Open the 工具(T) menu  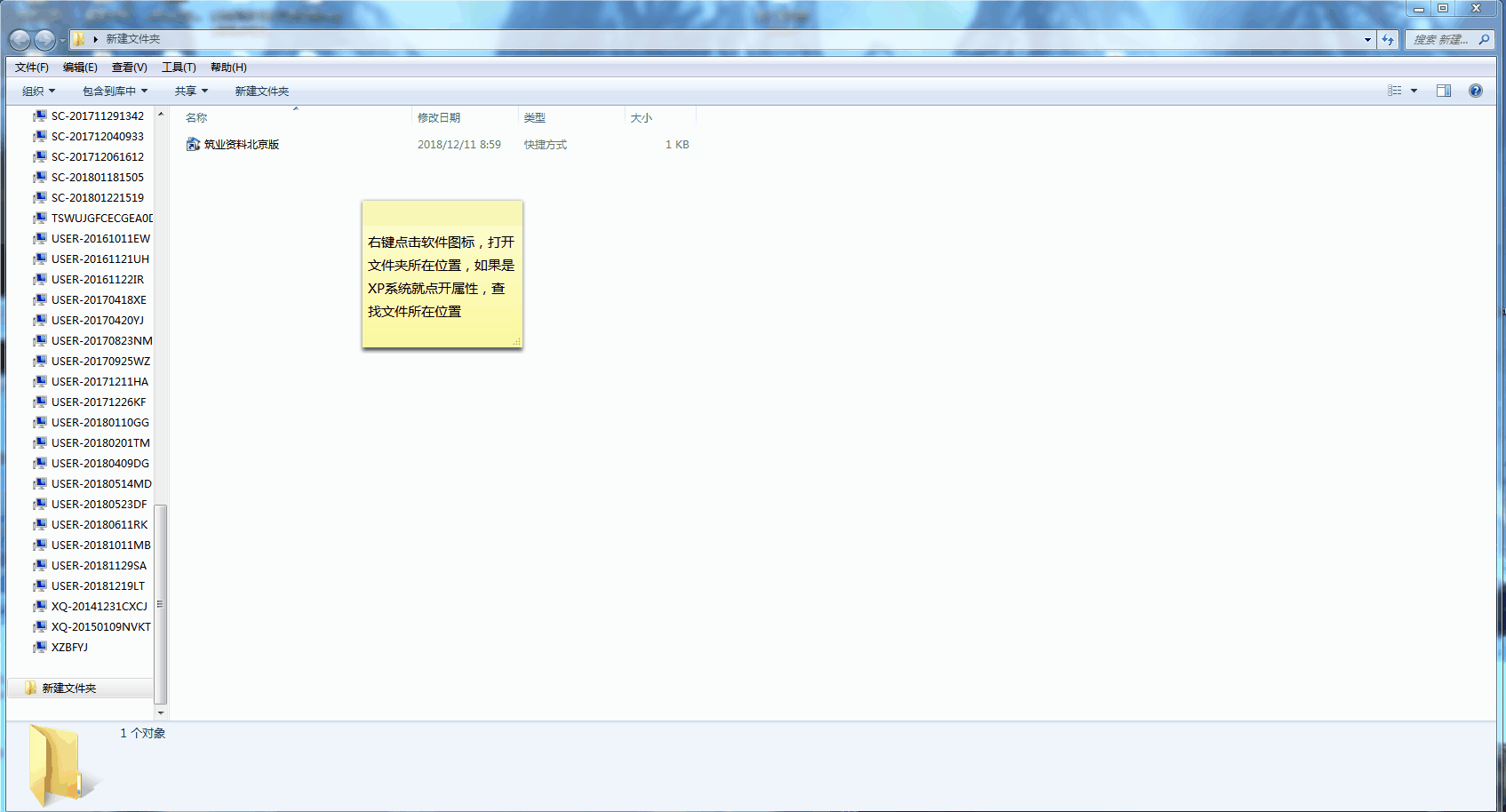pos(179,68)
